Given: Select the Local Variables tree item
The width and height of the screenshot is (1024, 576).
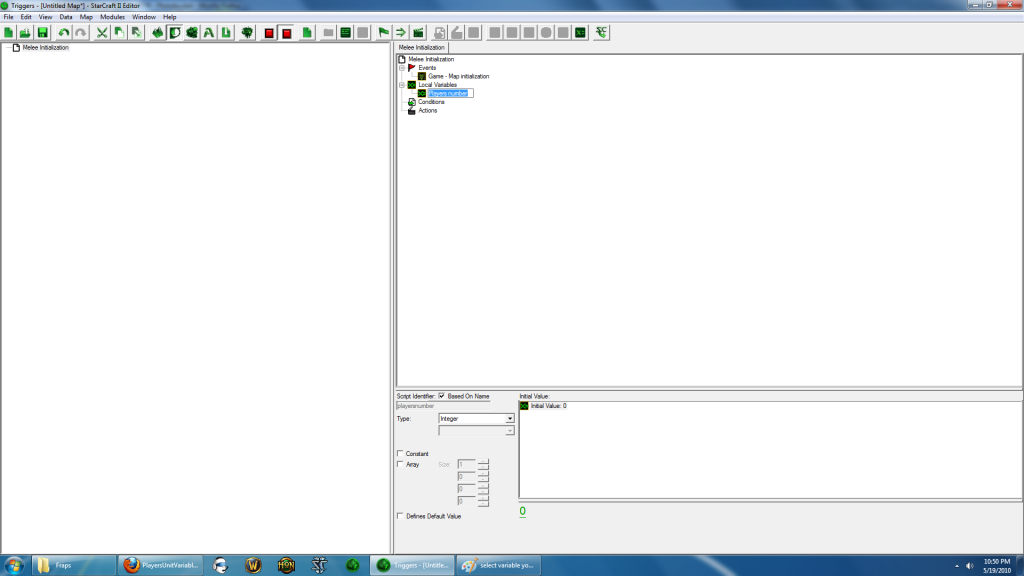Looking at the screenshot, I should [x=438, y=85].
